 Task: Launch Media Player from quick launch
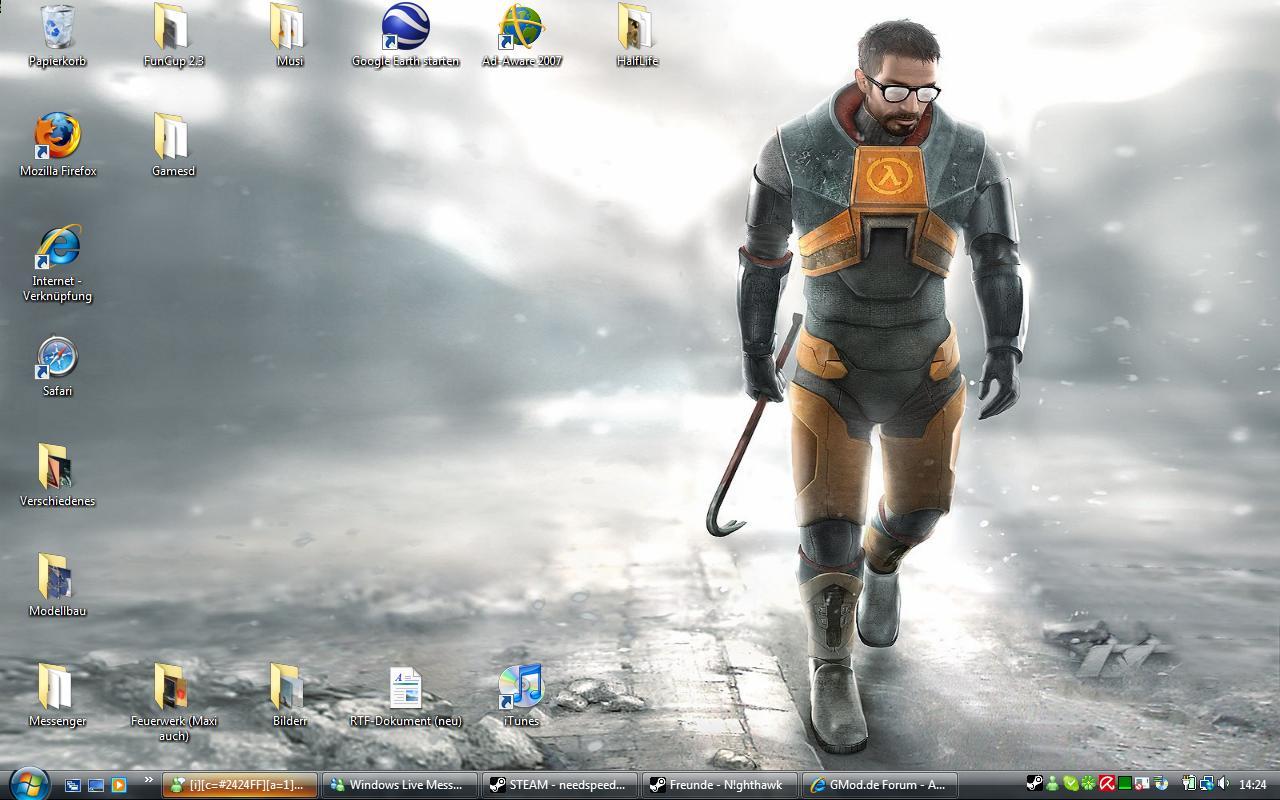click(x=119, y=785)
